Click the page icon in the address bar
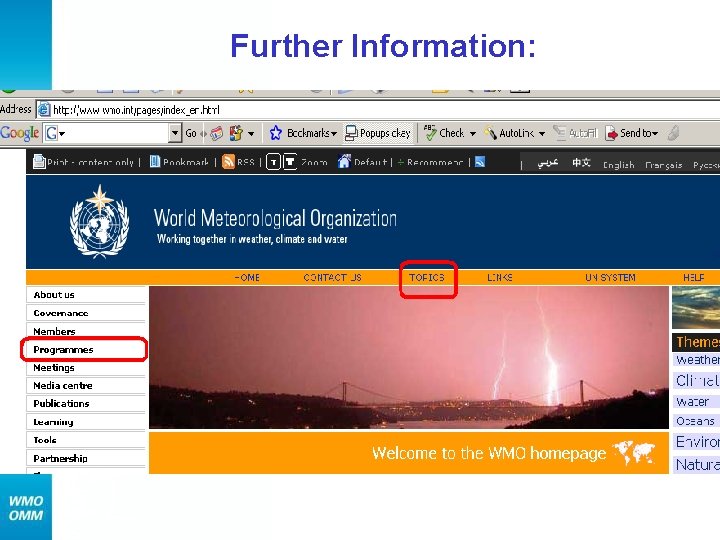The height and width of the screenshot is (540, 720). [44, 110]
